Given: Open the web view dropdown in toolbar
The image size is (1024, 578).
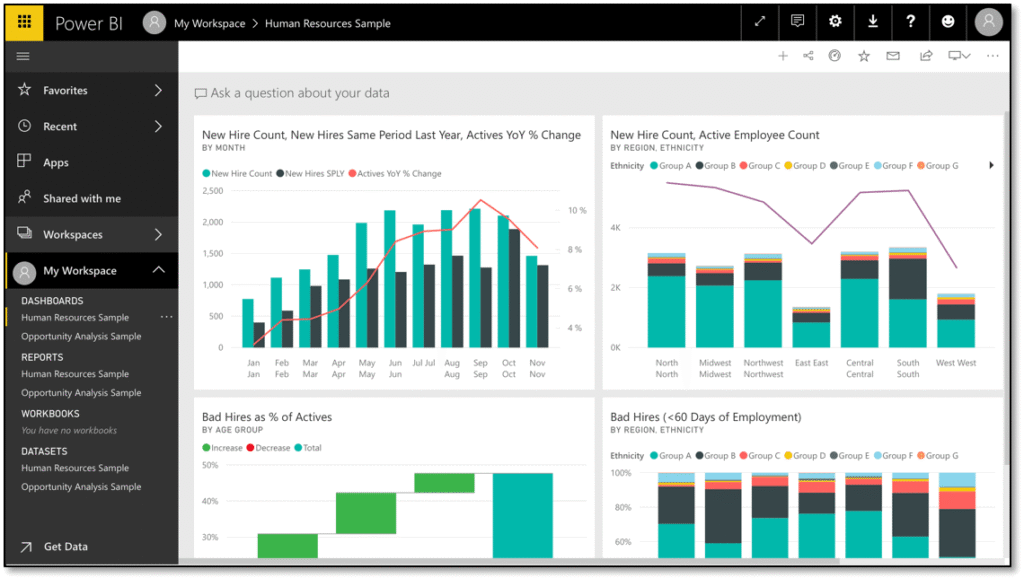Looking at the screenshot, I should point(959,56).
